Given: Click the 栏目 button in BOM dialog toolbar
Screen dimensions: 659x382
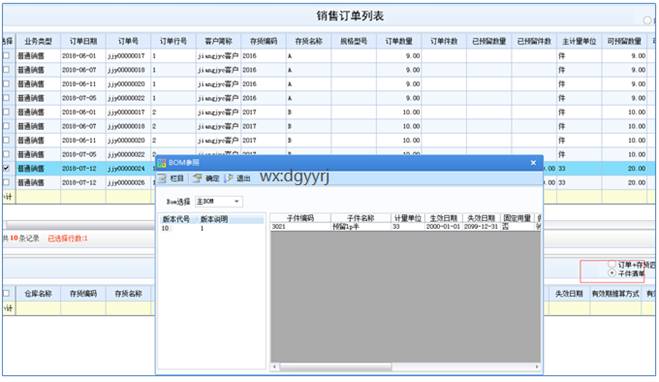Looking at the screenshot, I should 171,179.
